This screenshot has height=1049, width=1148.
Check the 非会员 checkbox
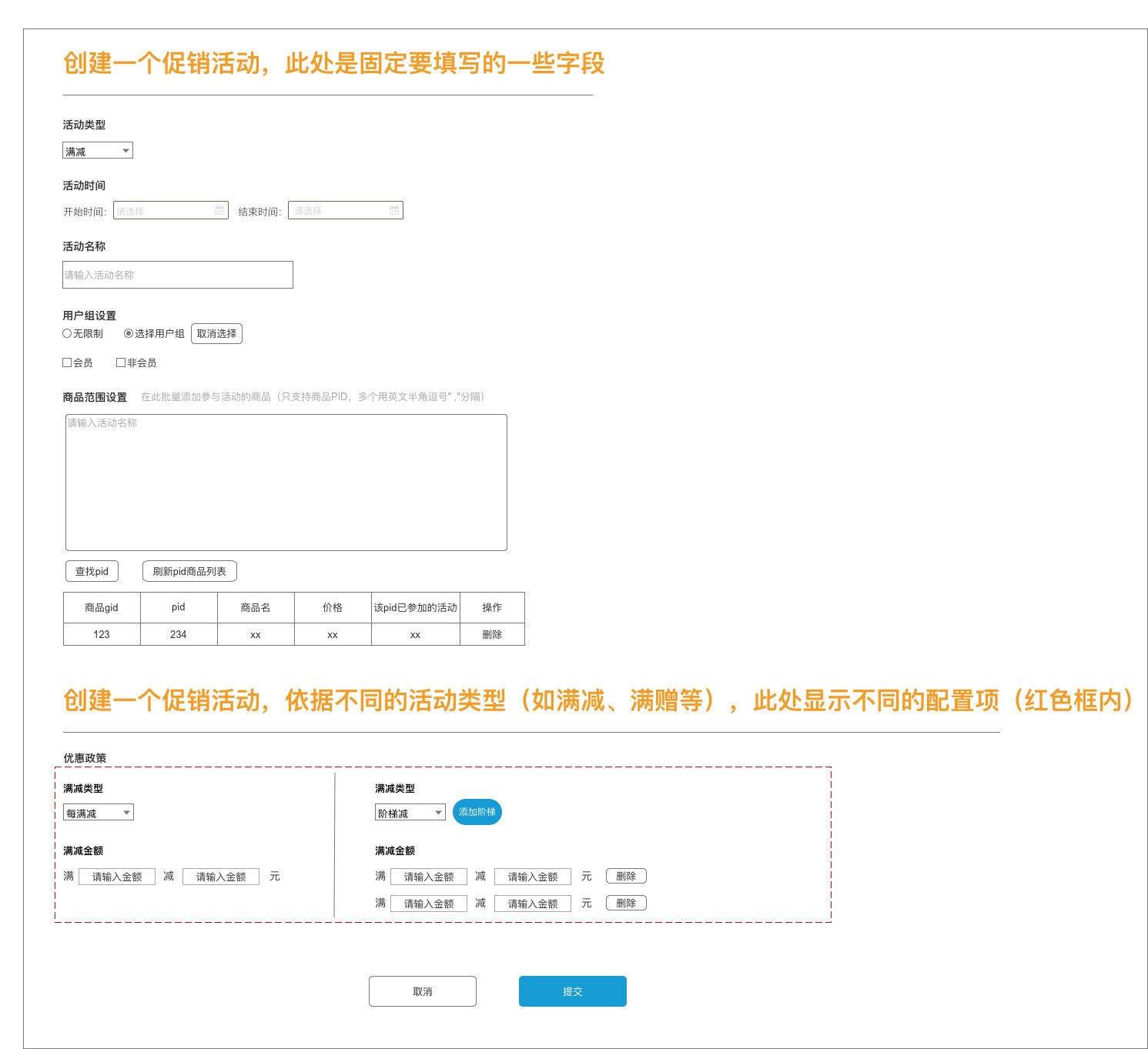tap(121, 362)
